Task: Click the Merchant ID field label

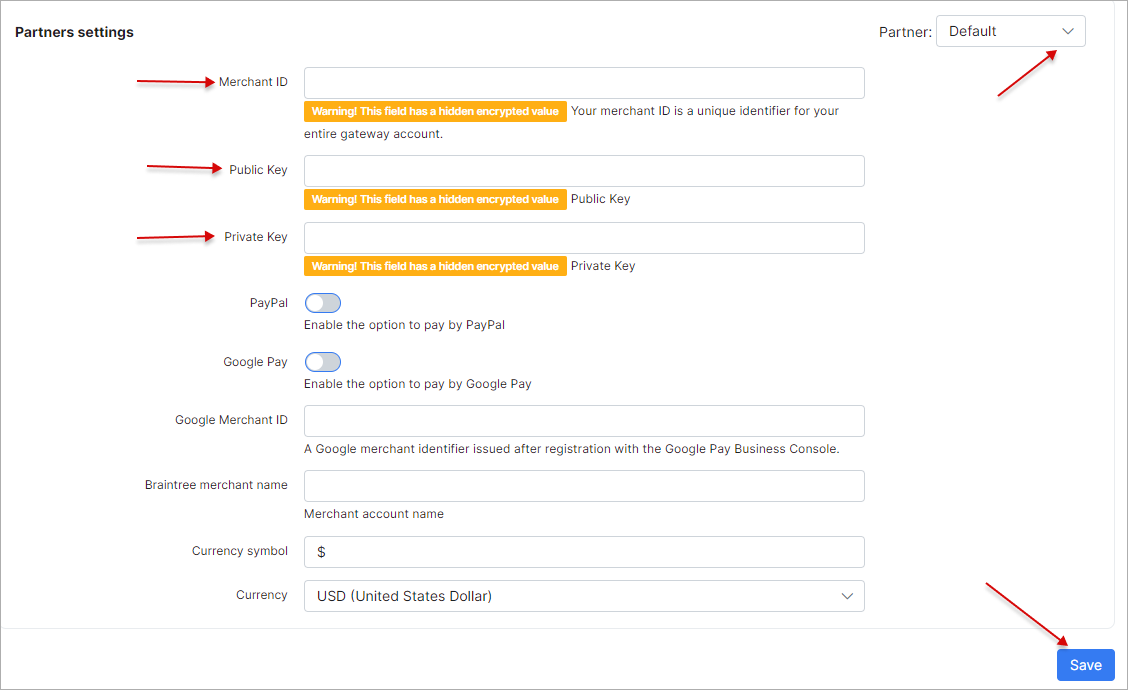Action: [253, 82]
